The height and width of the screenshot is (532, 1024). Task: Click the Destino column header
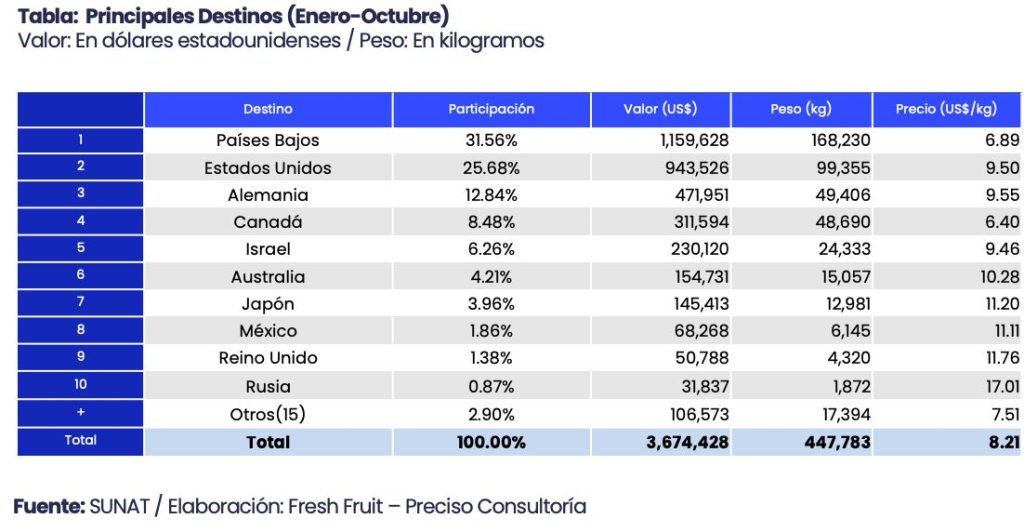pos(268,109)
